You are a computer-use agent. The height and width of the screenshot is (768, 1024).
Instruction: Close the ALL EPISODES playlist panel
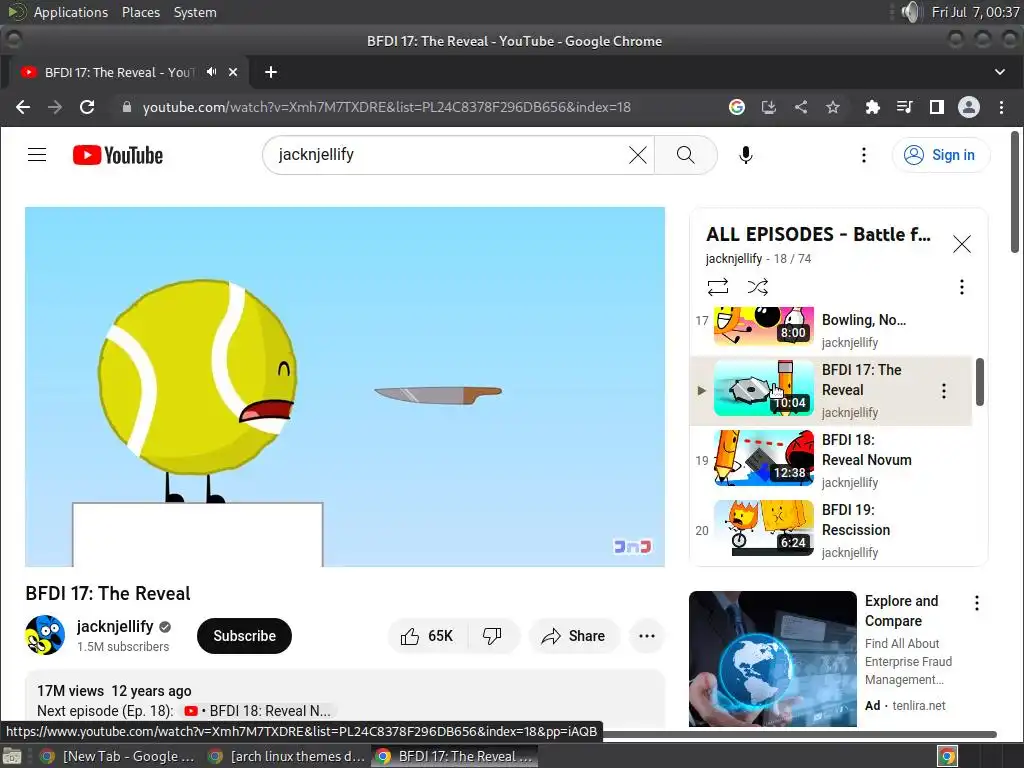961,244
